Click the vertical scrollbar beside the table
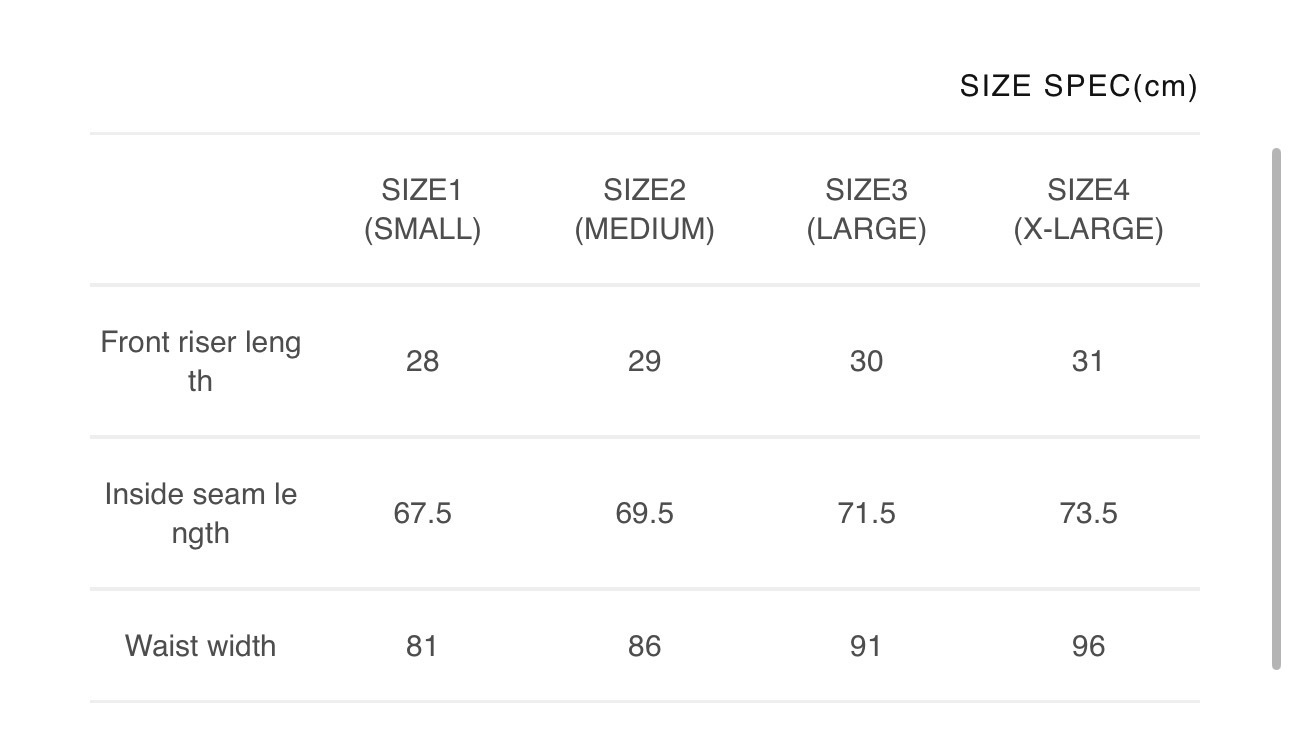The height and width of the screenshot is (733, 1290). point(1276,408)
